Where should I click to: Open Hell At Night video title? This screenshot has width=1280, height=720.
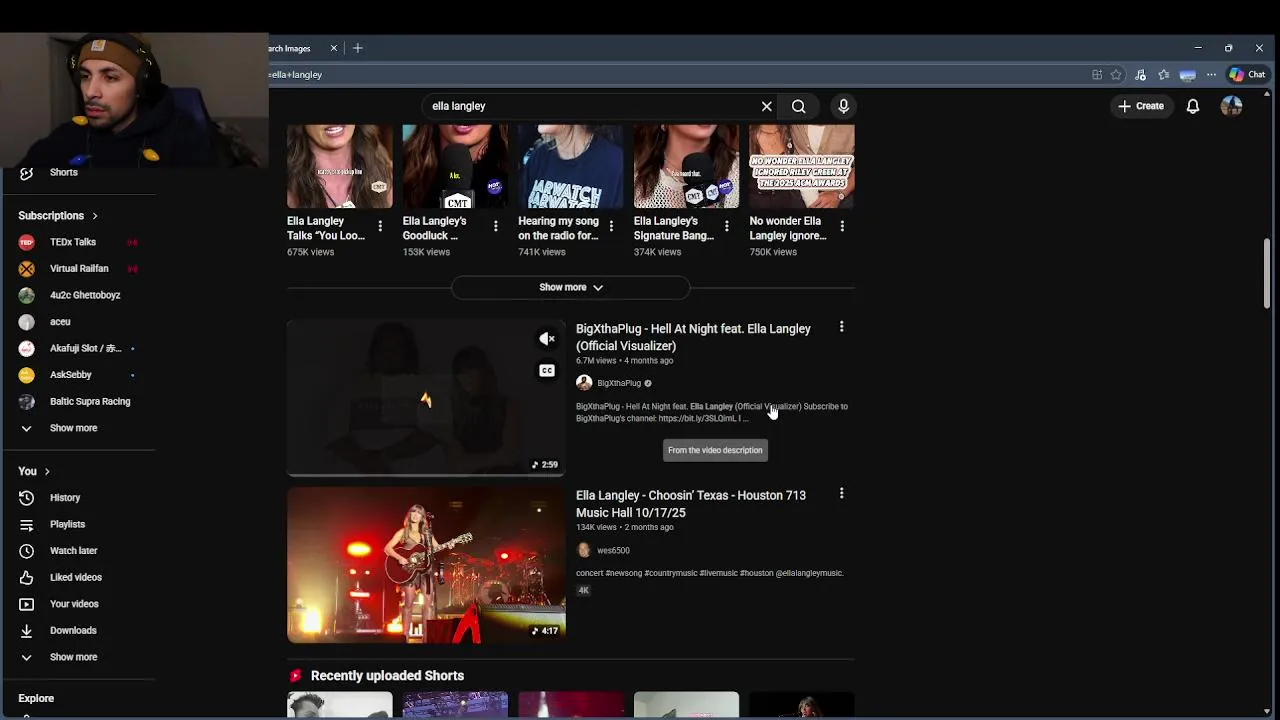point(693,337)
